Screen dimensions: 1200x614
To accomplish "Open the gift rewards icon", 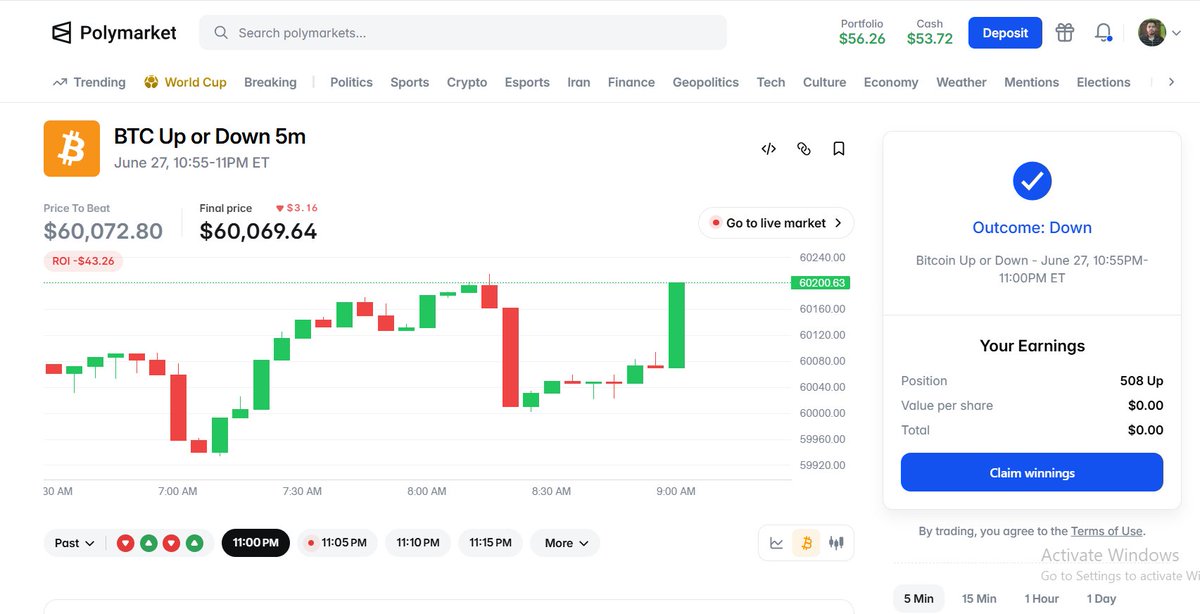I will (1065, 33).
